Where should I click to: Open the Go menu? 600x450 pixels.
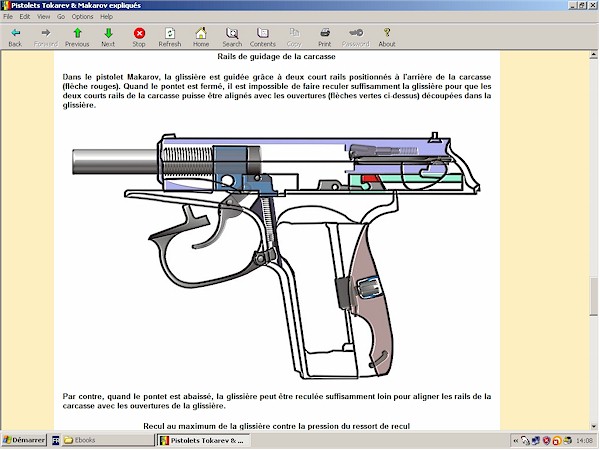[61, 16]
